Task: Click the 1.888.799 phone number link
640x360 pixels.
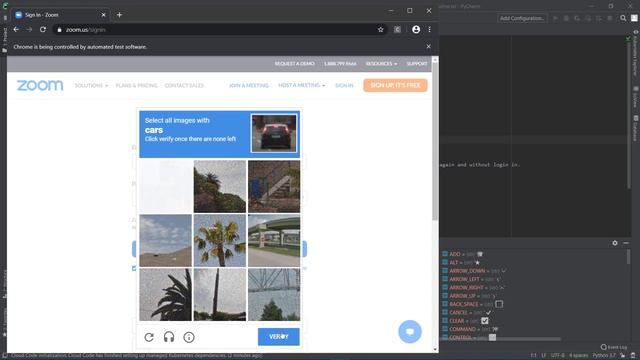Action: click(x=340, y=64)
